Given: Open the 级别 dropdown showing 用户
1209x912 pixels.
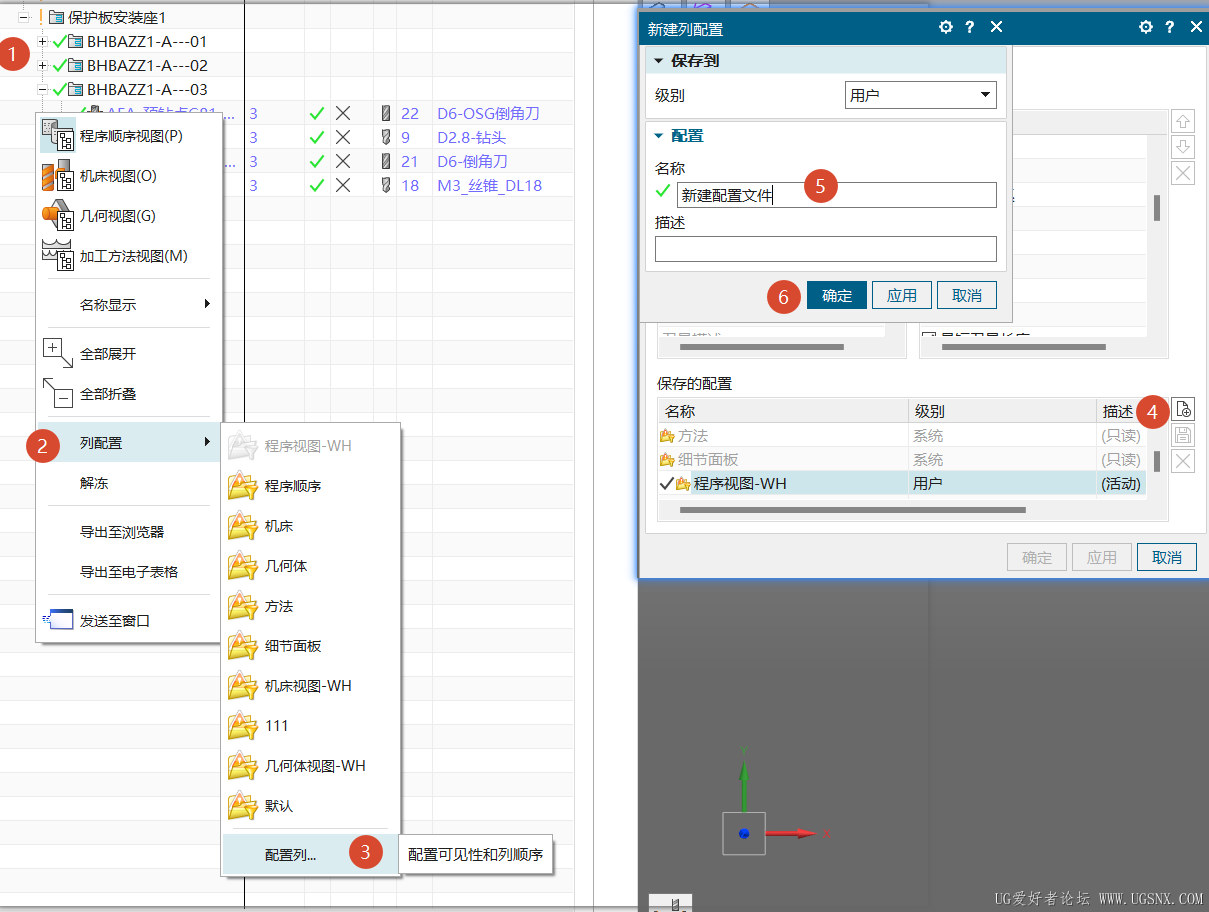Looking at the screenshot, I should [921, 96].
